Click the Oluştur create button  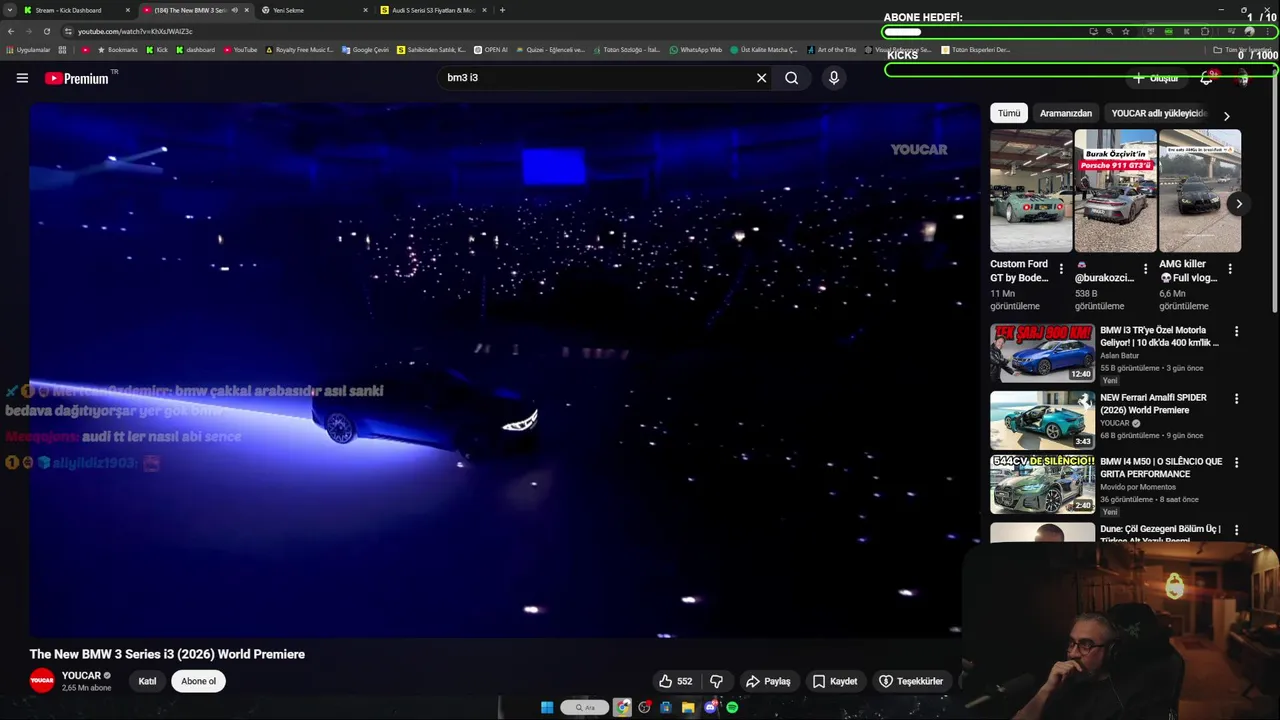1155,78
